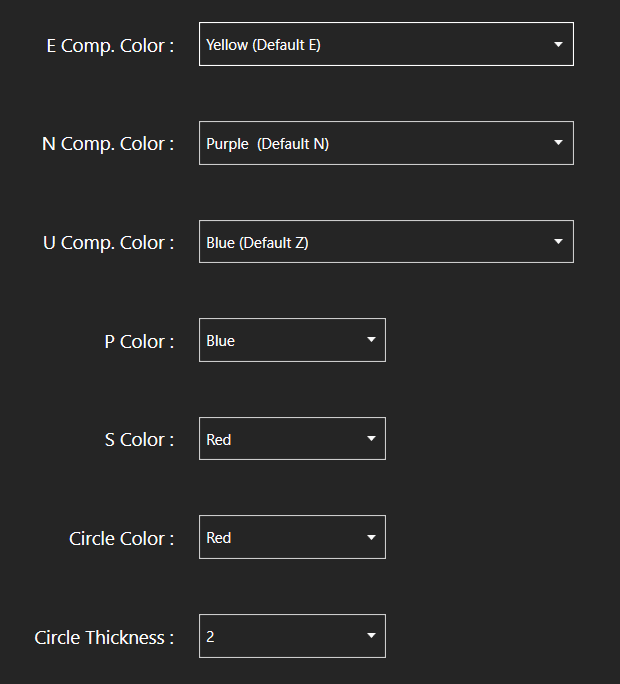Image resolution: width=620 pixels, height=684 pixels.
Task: Click the arrow in Purple (Default N) box
Action: click(558, 143)
